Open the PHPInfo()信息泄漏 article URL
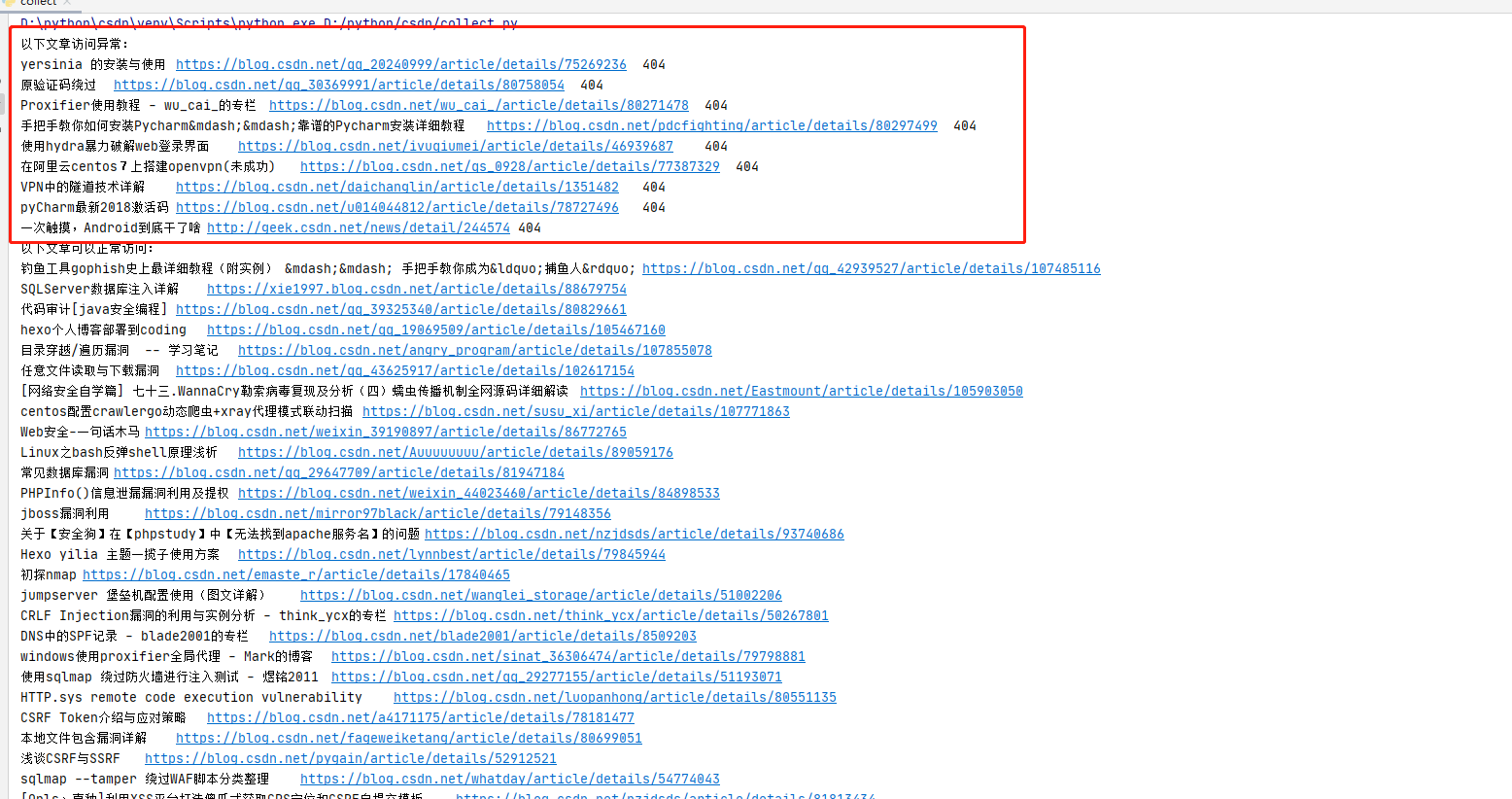 (479, 493)
